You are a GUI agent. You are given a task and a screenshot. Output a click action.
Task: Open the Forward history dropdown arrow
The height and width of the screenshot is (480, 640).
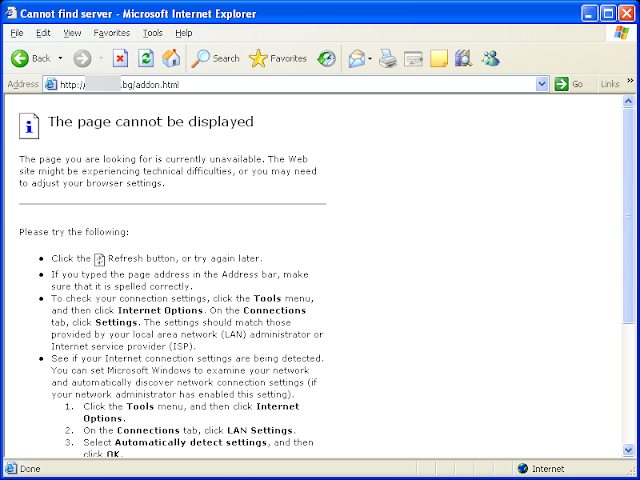pyautogui.click(x=101, y=59)
